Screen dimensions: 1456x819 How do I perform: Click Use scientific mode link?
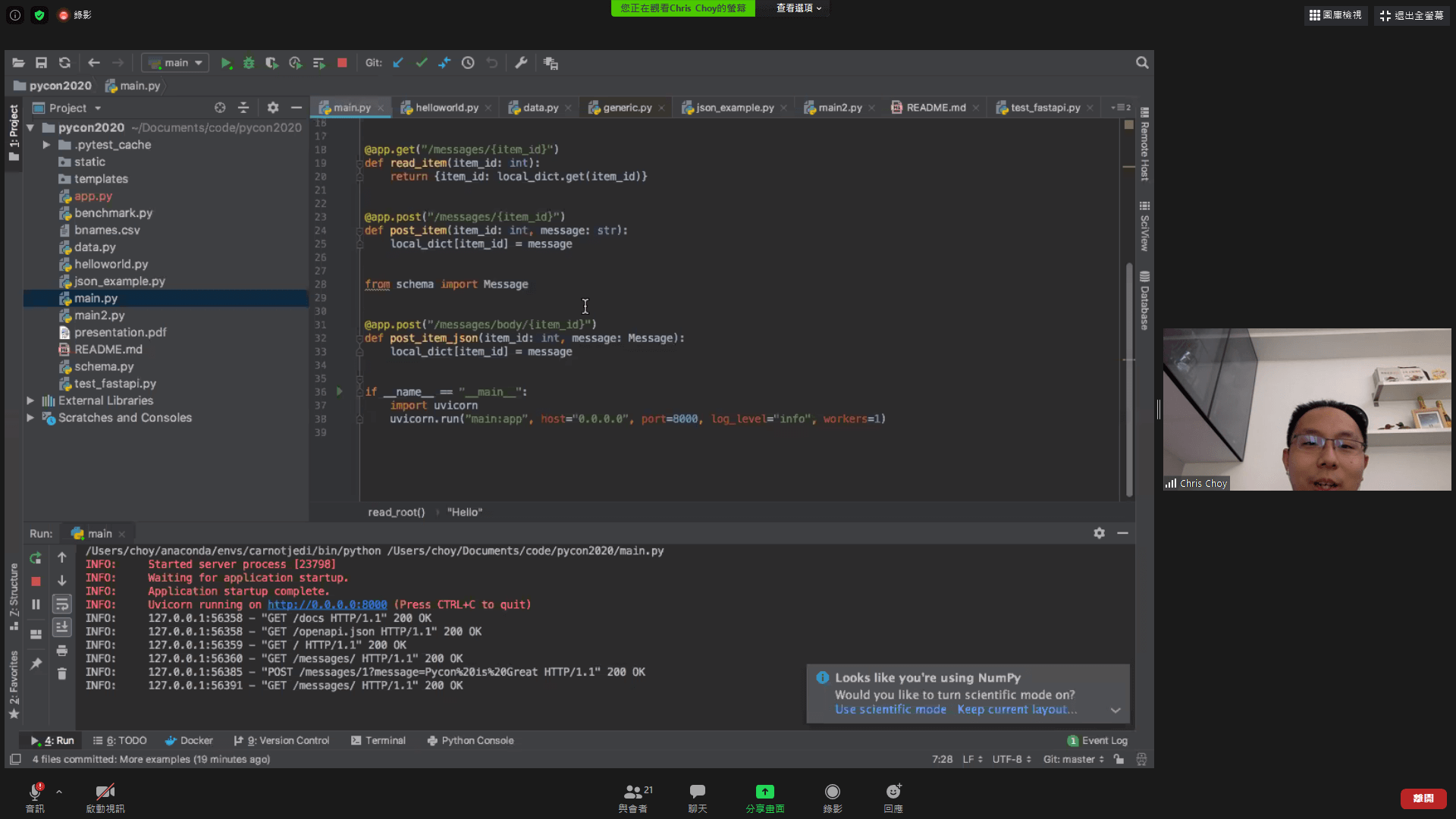point(890,710)
